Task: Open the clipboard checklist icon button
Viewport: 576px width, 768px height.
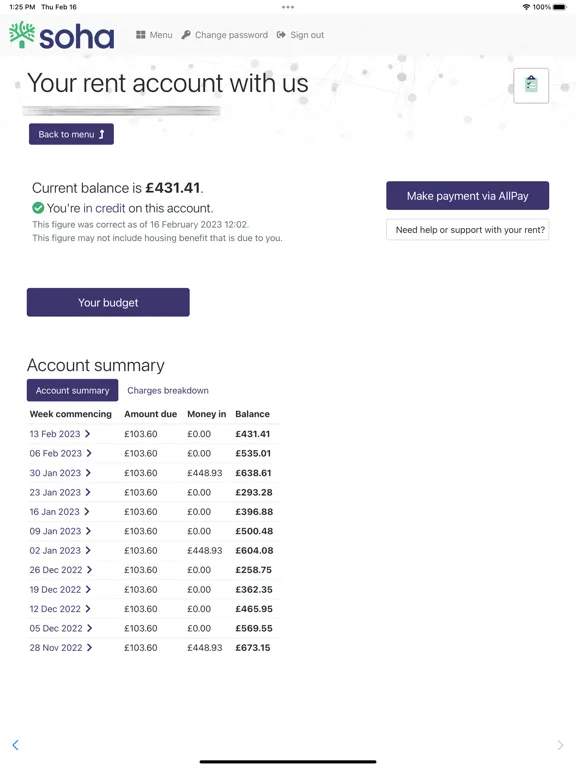Action: point(531,86)
